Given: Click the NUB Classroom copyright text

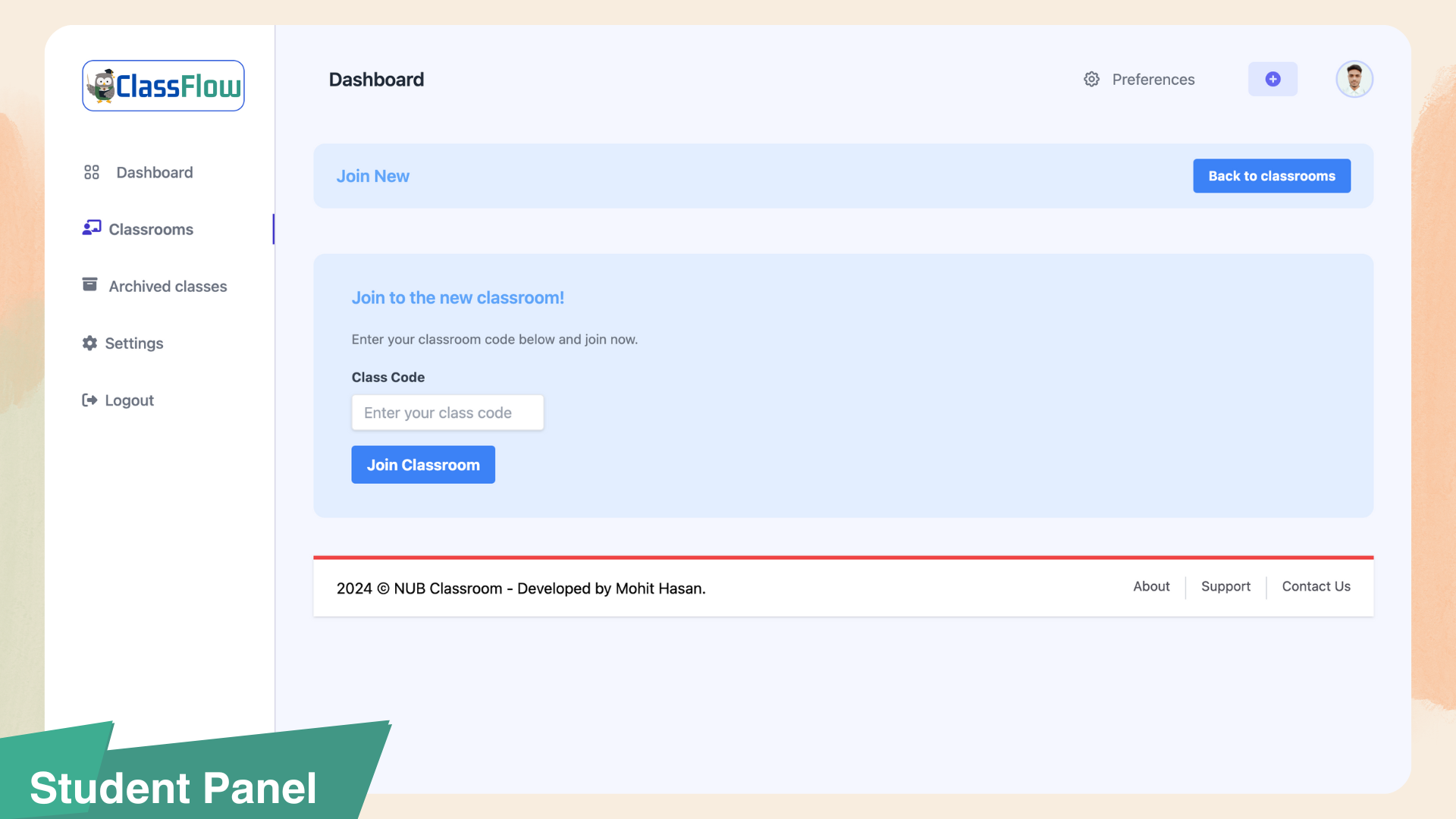Looking at the screenshot, I should [521, 588].
